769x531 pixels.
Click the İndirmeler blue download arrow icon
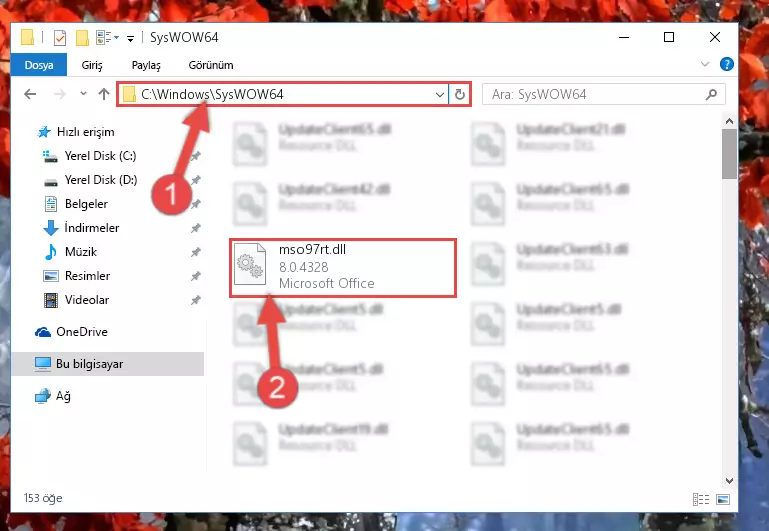coord(51,228)
